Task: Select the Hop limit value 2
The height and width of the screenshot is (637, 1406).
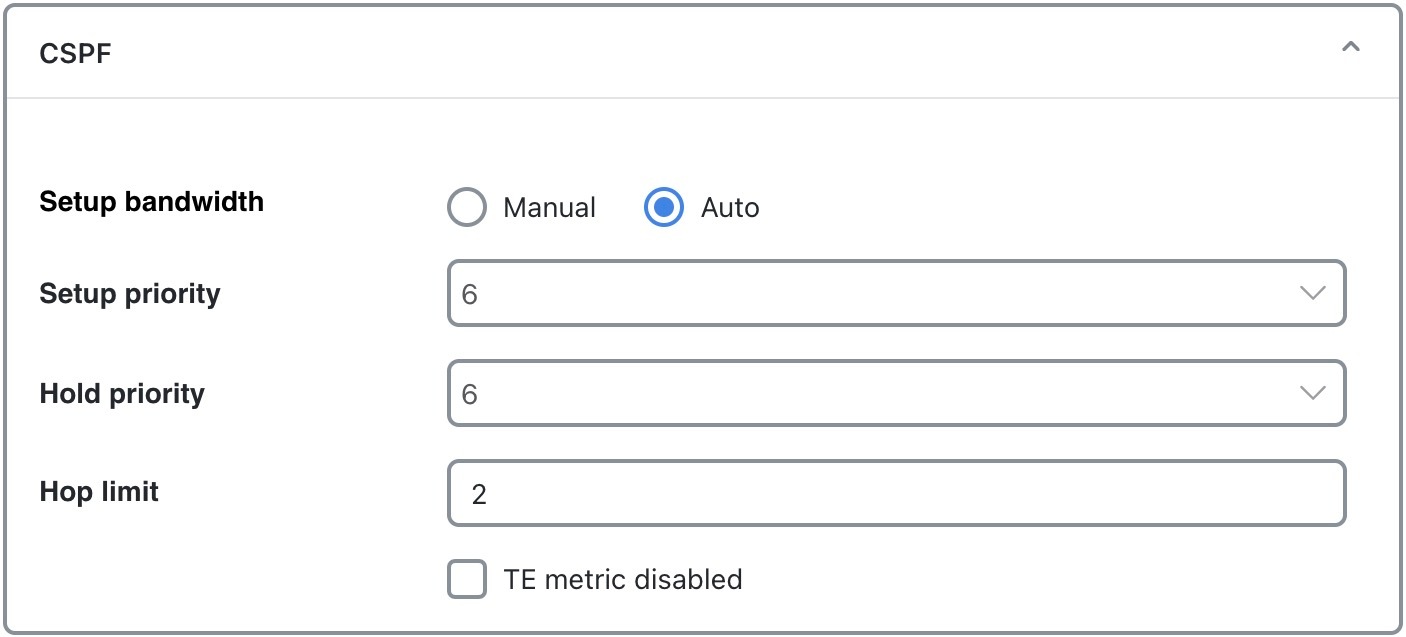Action: pyautogui.click(x=479, y=492)
